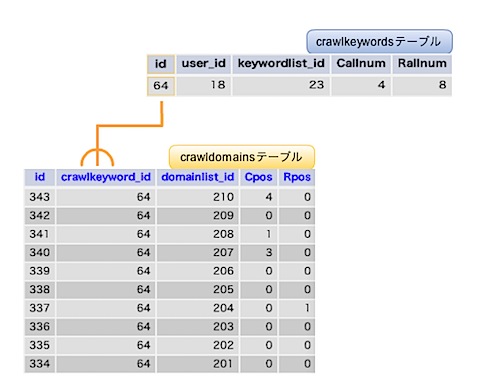Viewport: 480px width, 390px height.
Task: Click Cpos value 0 in row 335
Action: click(258, 345)
